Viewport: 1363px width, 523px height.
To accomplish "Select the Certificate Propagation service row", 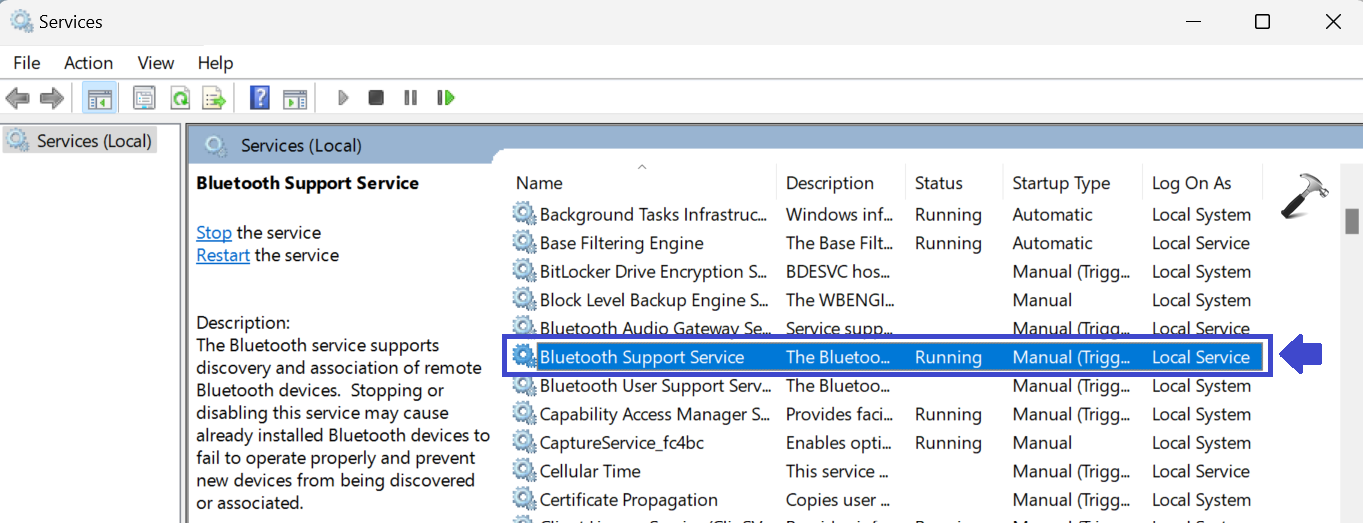I will pyautogui.click(x=628, y=500).
